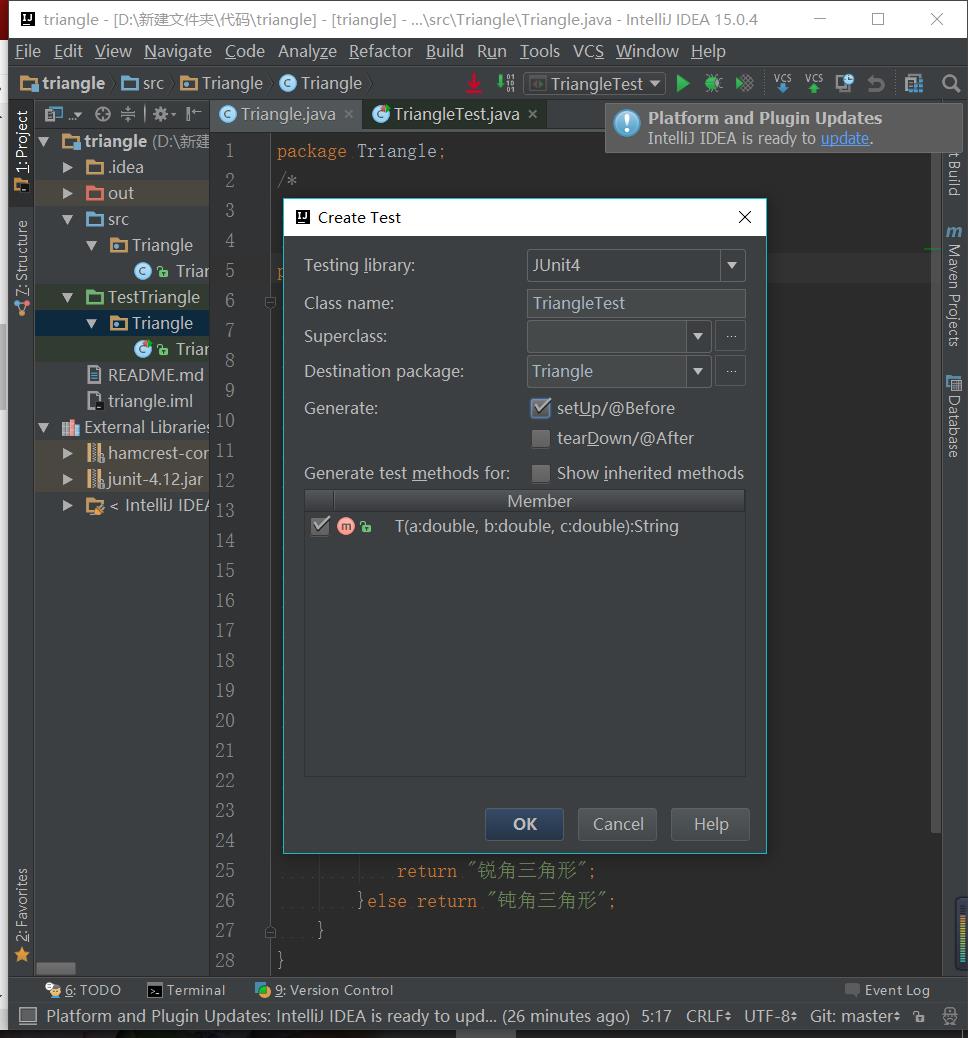The image size is (968, 1038).
Task: Collapse the TestTriangle folder
Action: [x=68, y=297]
